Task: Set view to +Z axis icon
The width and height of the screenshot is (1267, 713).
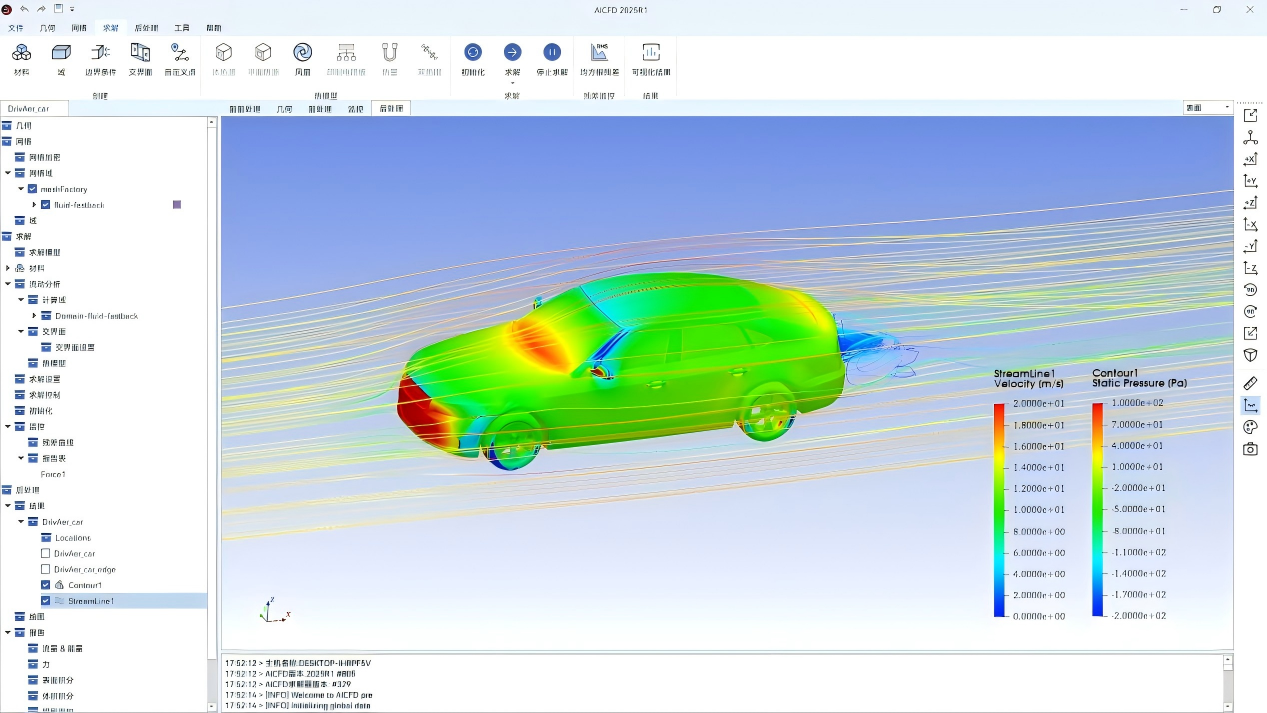Action: click(x=1250, y=203)
